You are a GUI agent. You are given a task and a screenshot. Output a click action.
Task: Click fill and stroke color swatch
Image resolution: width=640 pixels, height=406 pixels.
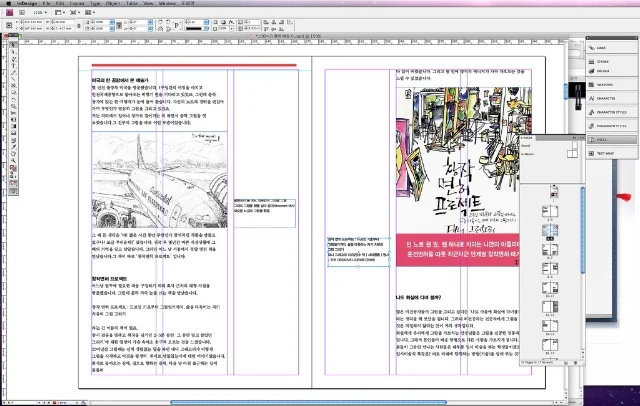click(13, 169)
